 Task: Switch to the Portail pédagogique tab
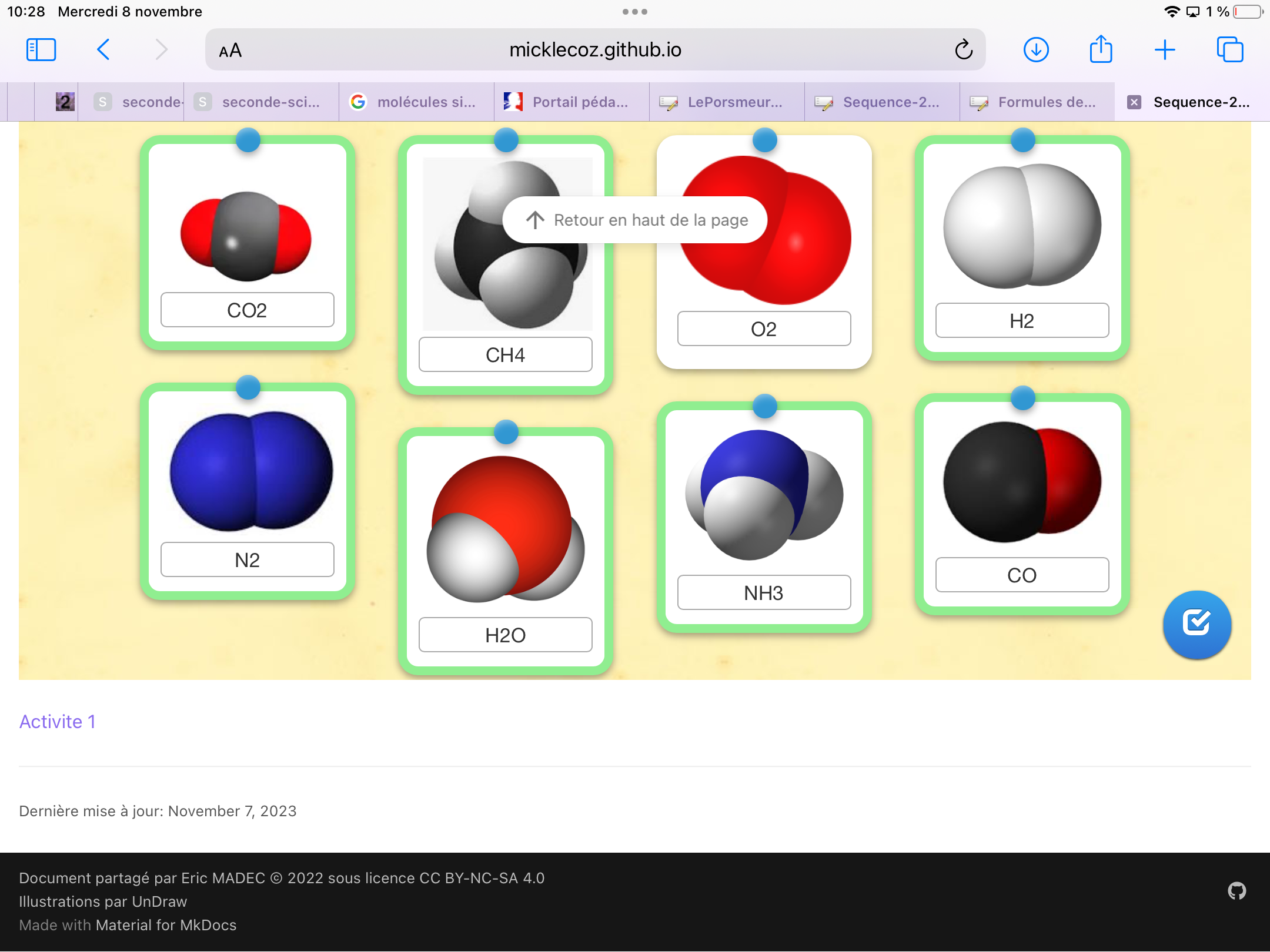tap(570, 102)
